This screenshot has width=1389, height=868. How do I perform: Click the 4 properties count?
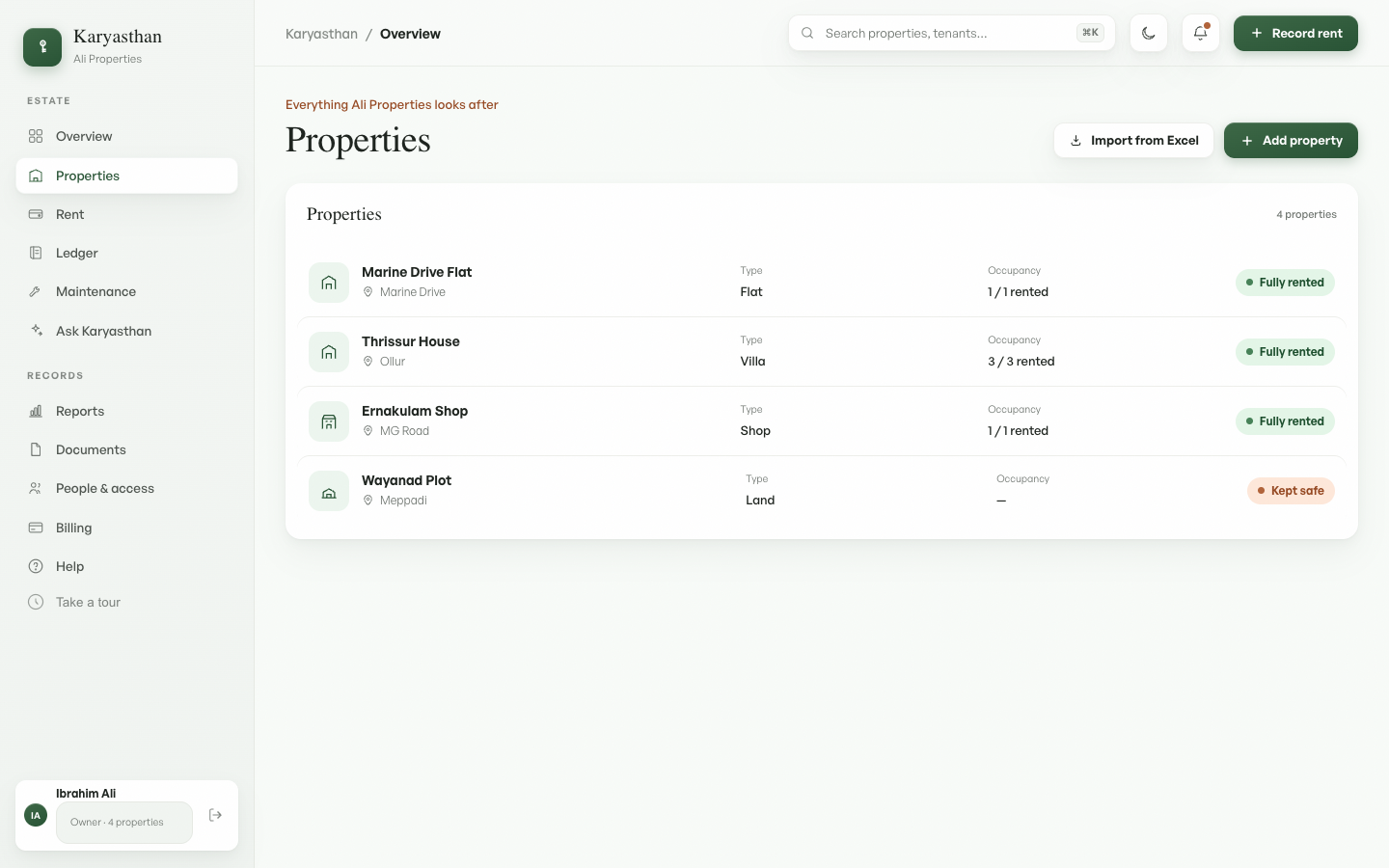(1306, 214)
